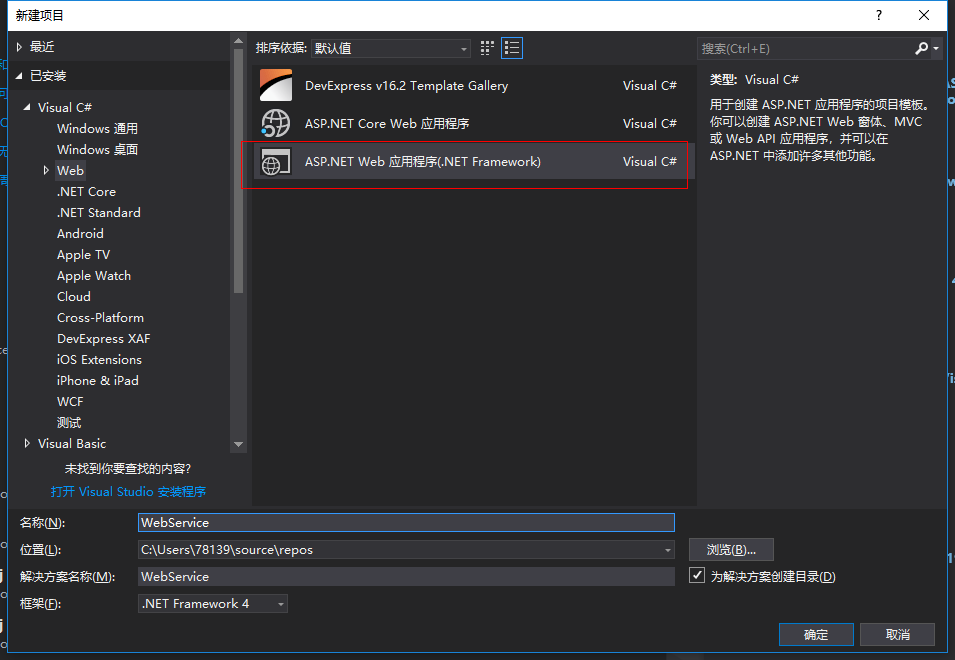Click the category tree scrollbar thumb
955x660 pixels.
click(238, 171)
